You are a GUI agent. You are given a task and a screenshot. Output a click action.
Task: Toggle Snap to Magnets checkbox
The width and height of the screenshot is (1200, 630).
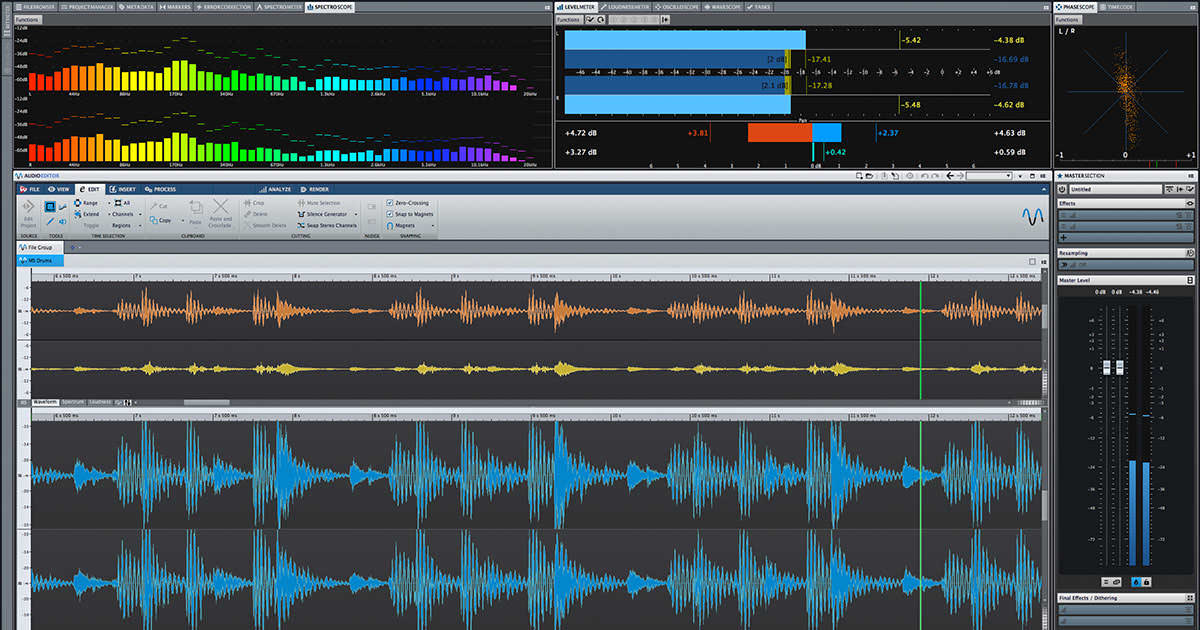click(390, 214)
